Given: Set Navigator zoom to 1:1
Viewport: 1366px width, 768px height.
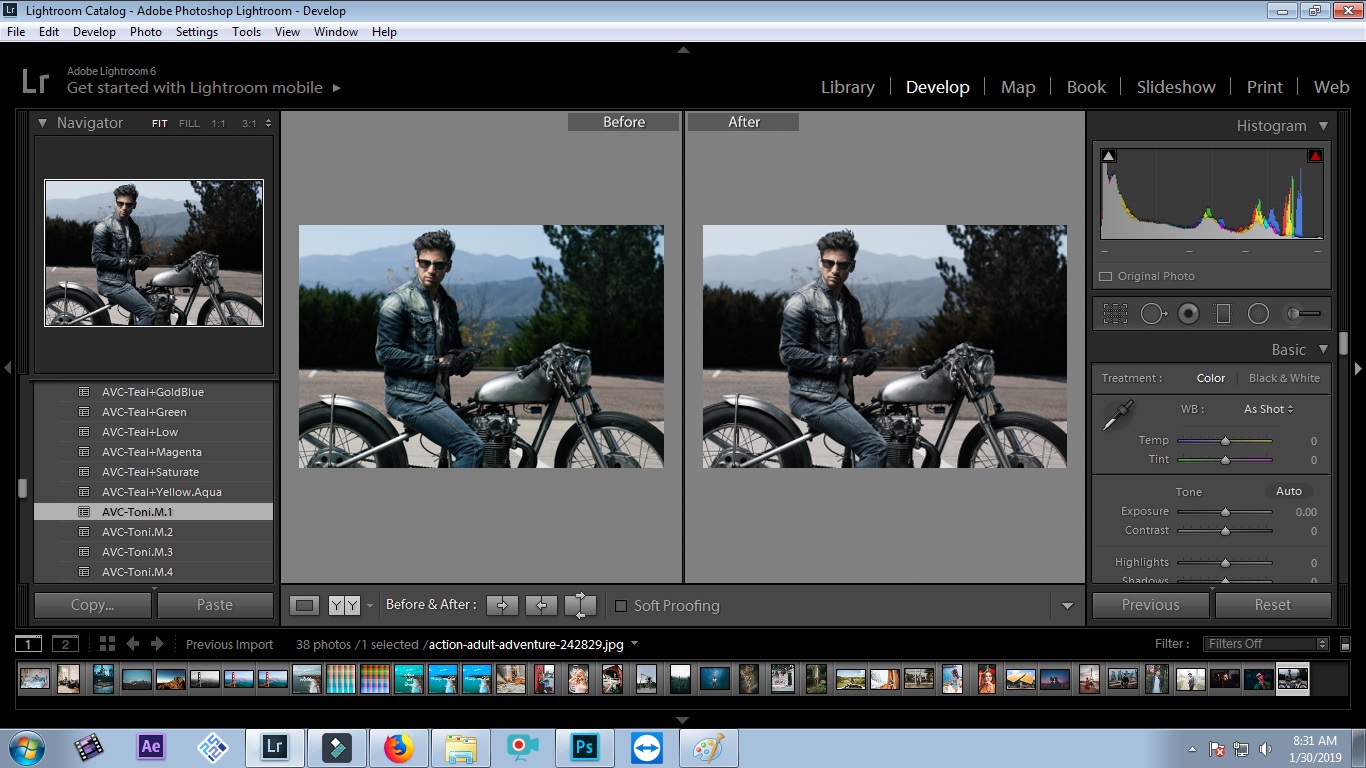Looking at the screenshot, I should 218,124.
